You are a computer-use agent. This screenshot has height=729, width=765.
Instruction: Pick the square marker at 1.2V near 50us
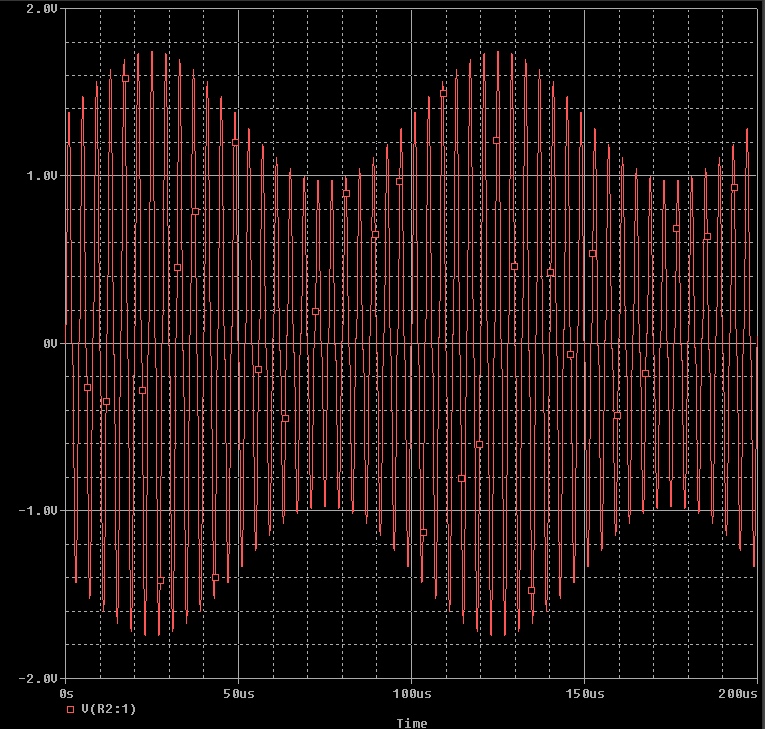236,142
